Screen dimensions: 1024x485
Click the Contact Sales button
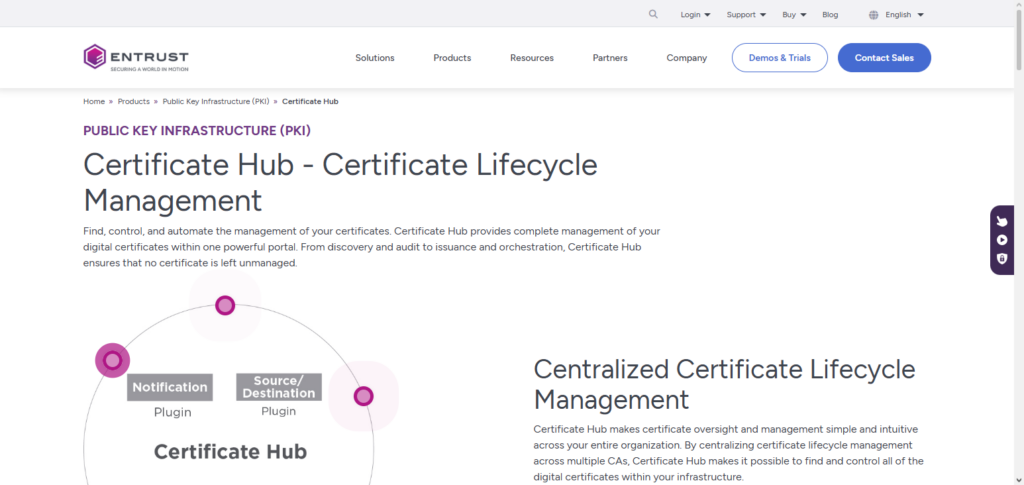[884, 57]
